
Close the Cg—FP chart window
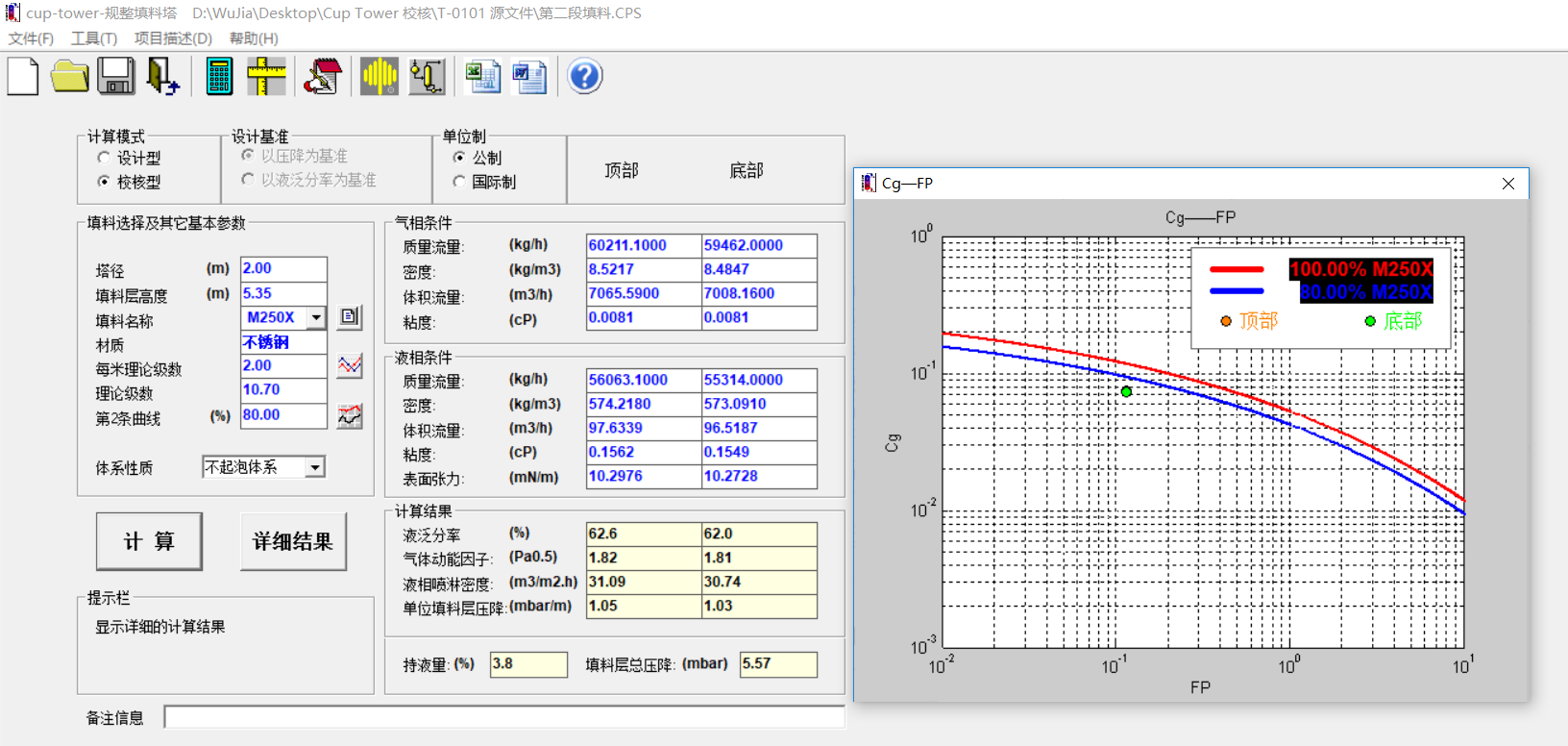click(1508, 184)
